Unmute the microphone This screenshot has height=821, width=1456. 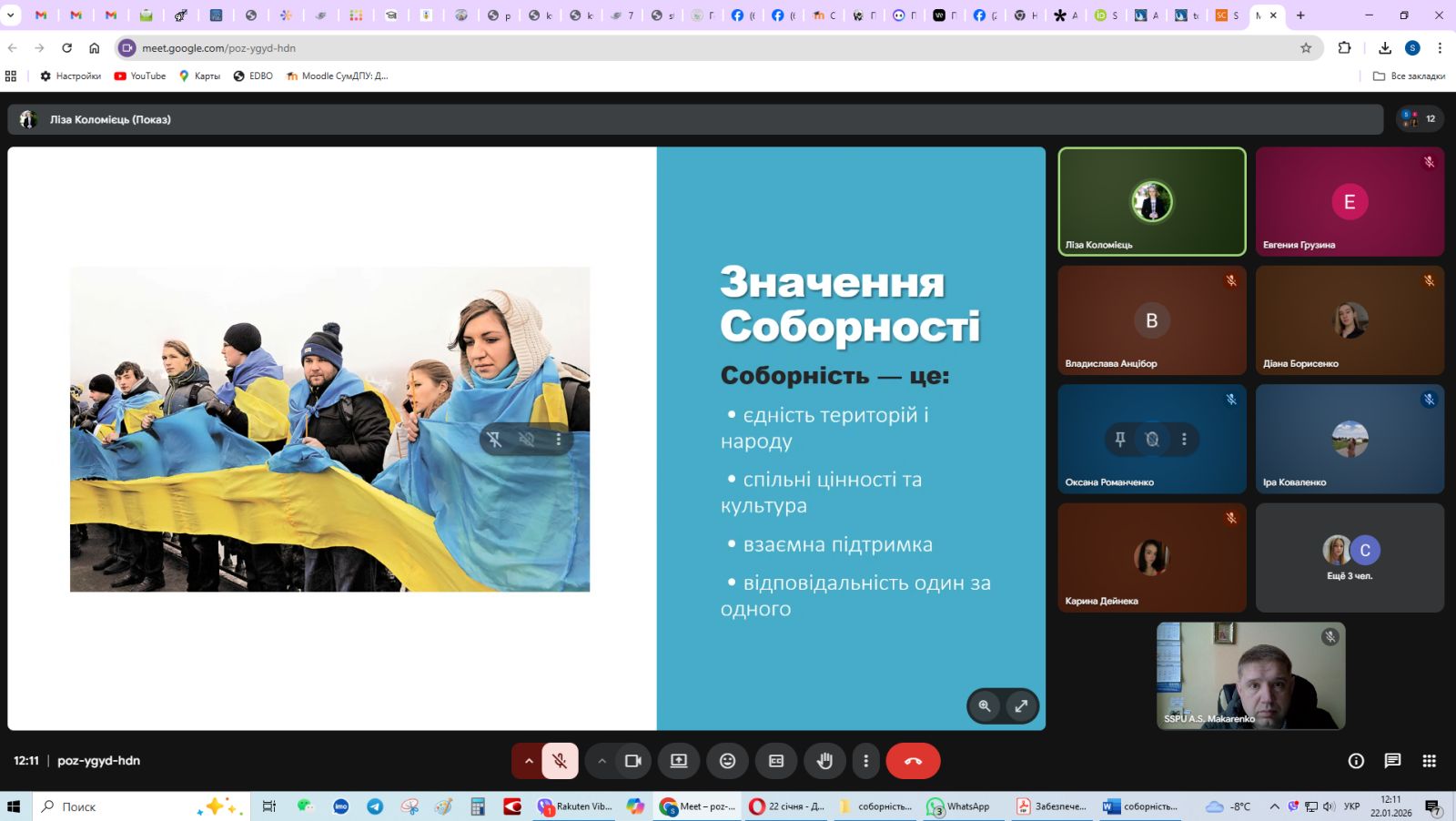pos(561,761)
